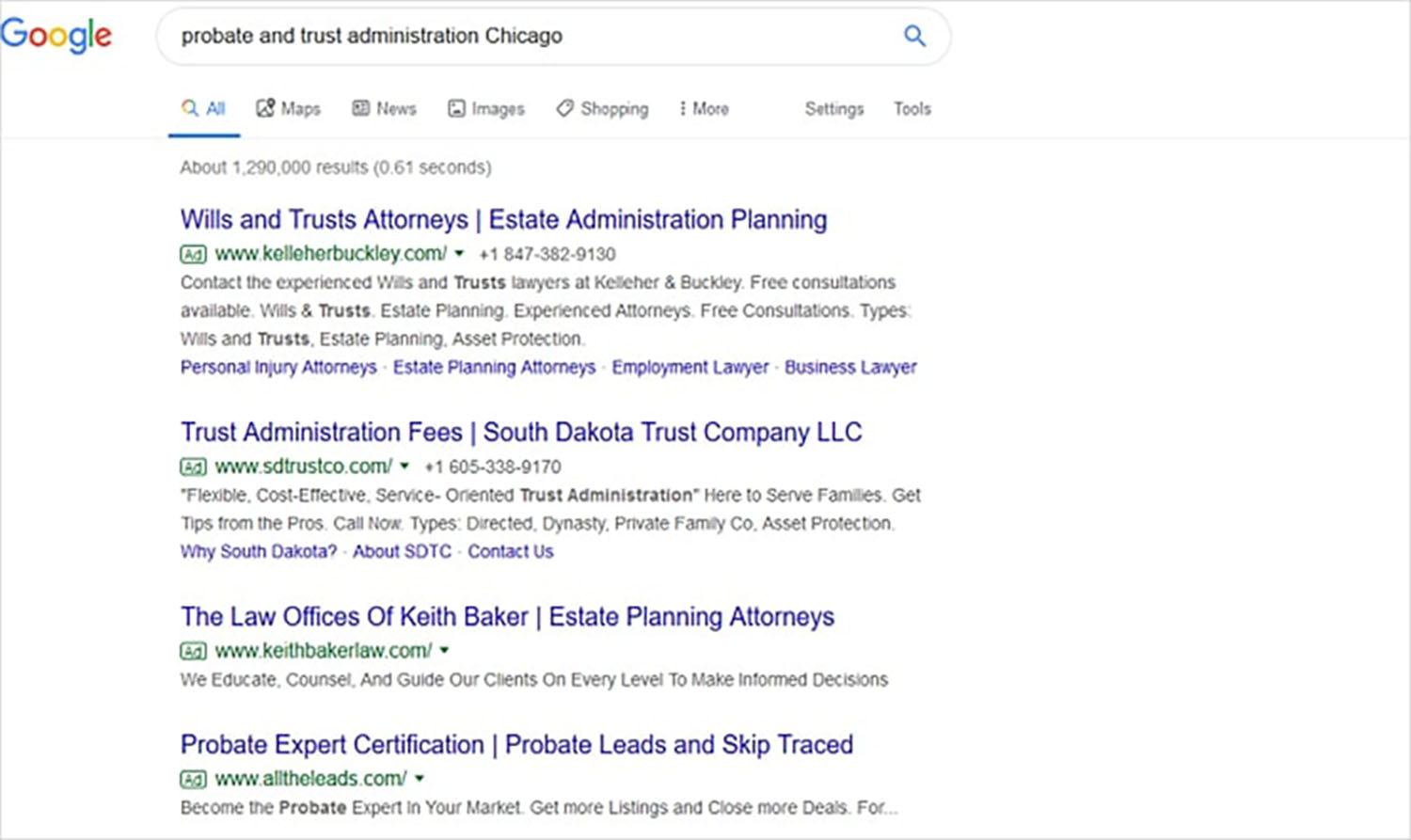Viewport: 1411px width, 840px height.
Task: Open the Settings menu
Action: click(x=833, y=109)
